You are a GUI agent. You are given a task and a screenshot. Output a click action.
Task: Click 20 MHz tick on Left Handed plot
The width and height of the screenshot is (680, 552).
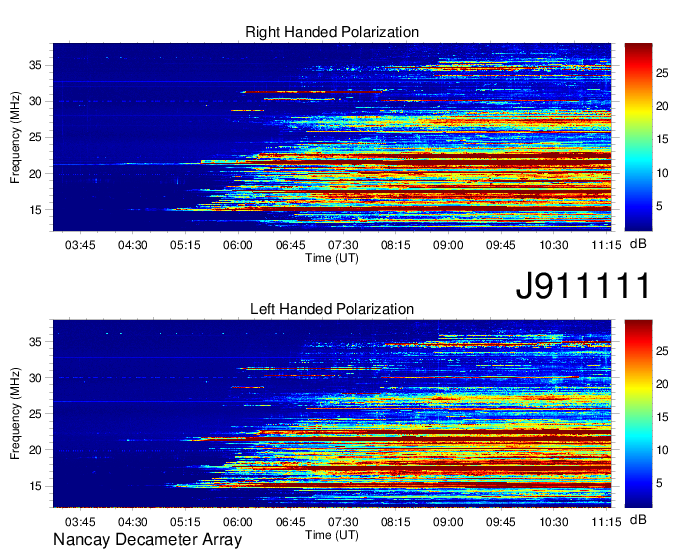pyautogui.click(x=35, y=450)
